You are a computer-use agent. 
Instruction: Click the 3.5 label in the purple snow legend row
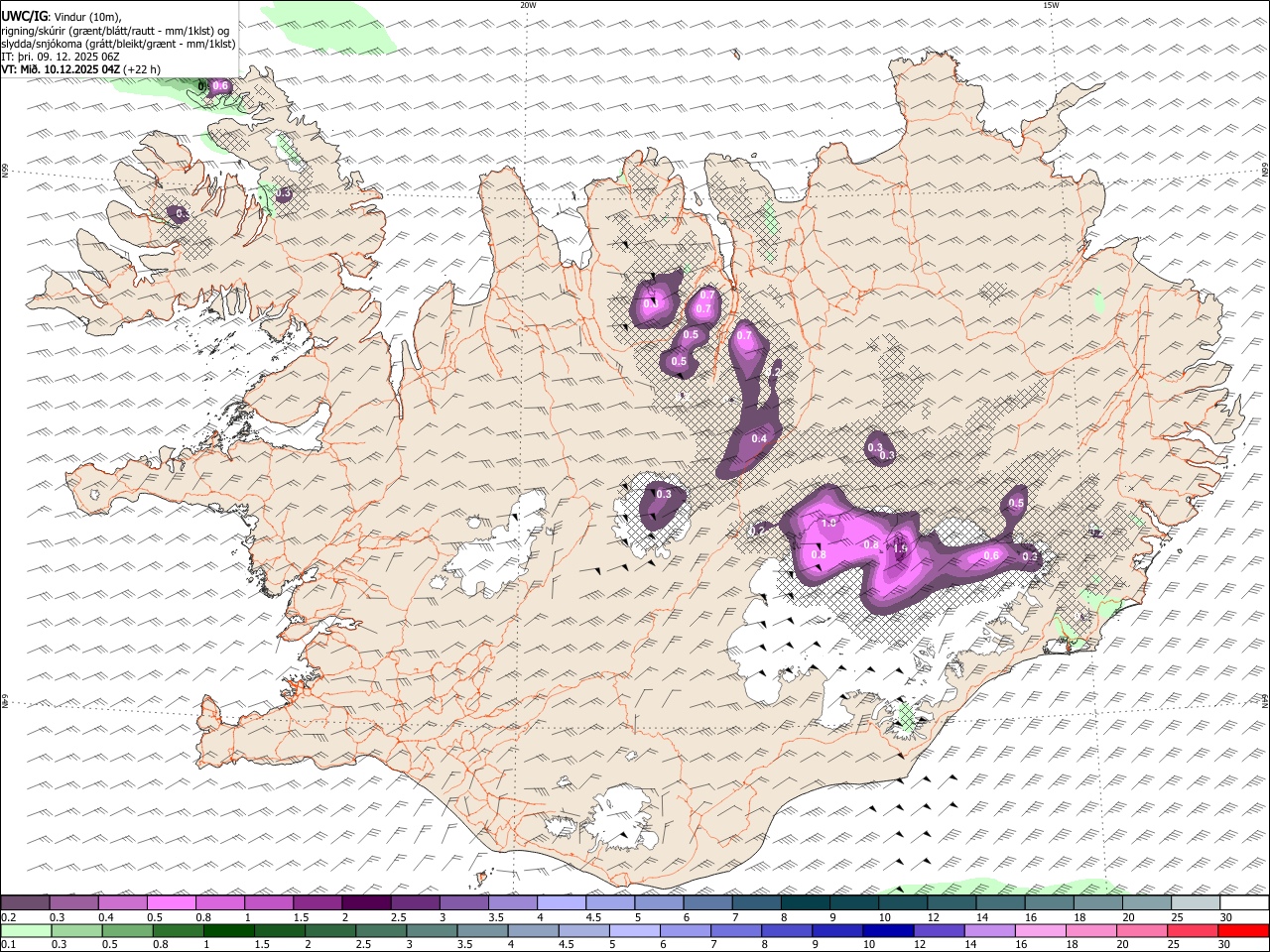[x=495, y=917]
